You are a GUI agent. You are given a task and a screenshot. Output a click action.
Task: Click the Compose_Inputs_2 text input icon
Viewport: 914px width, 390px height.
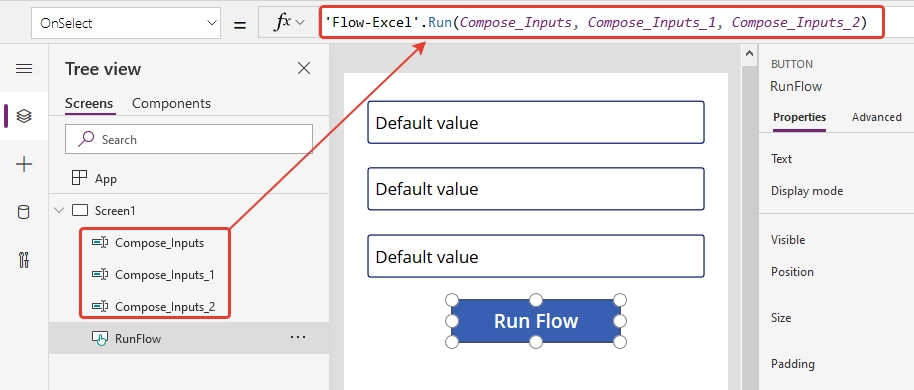[100, 306]
